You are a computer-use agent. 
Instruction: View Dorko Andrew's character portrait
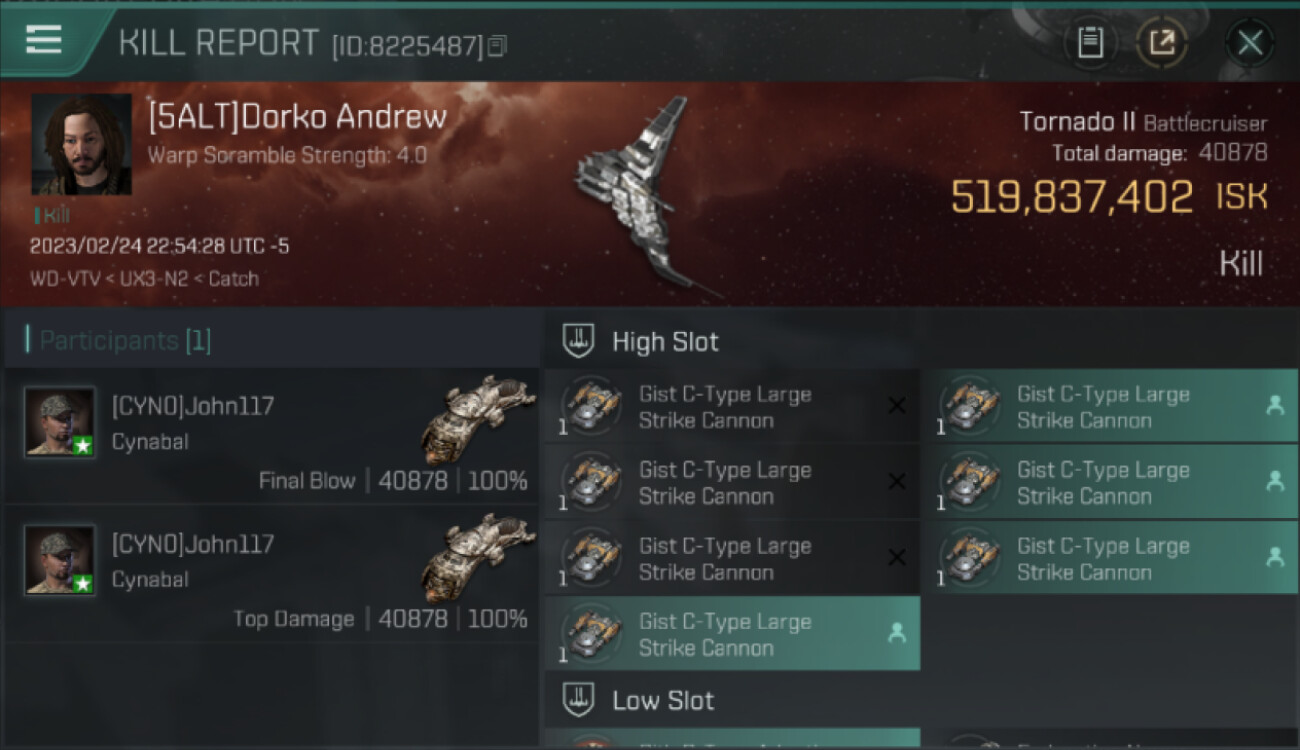pos(82,144)
